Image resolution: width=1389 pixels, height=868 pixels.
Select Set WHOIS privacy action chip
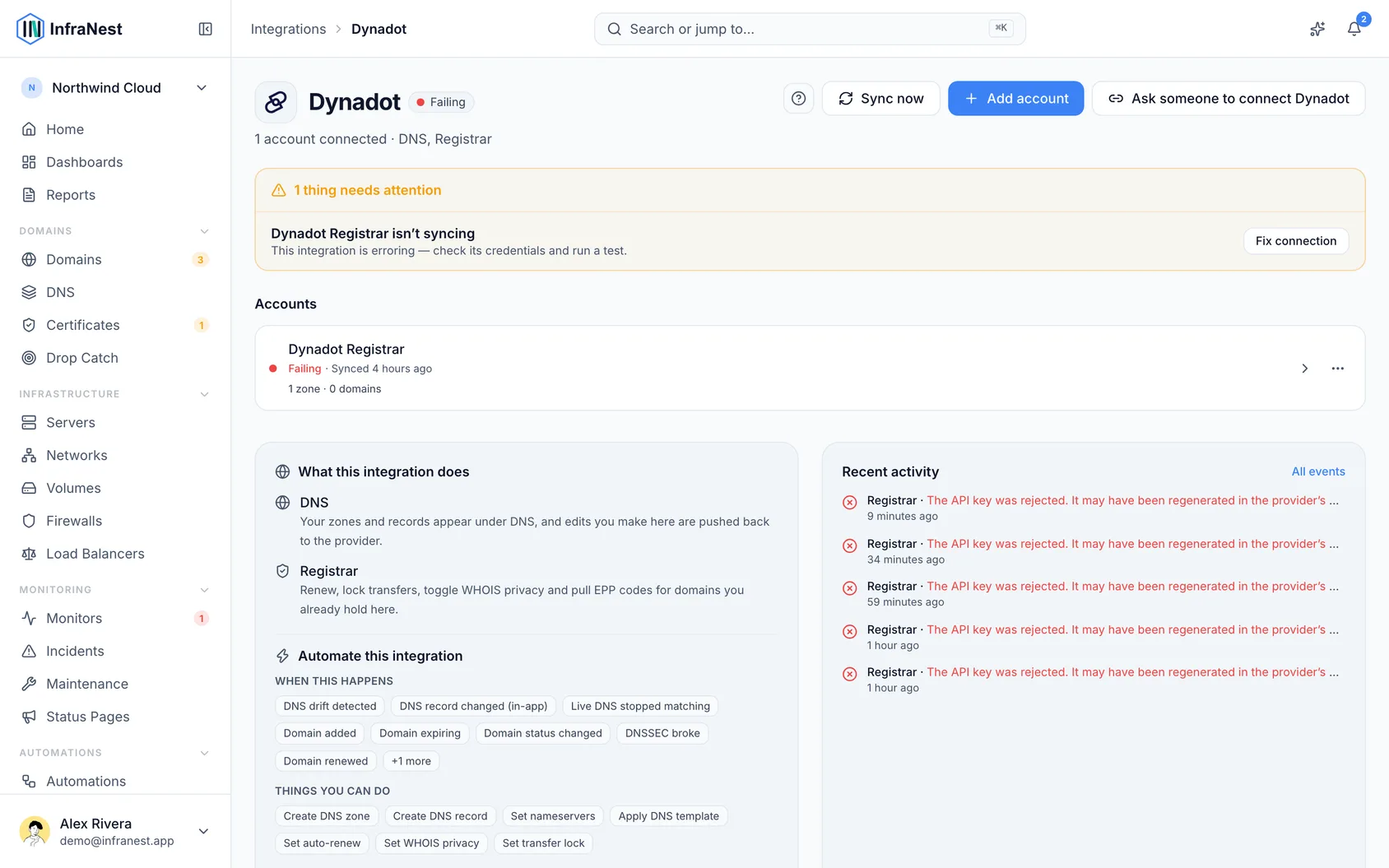click(431, 843)
